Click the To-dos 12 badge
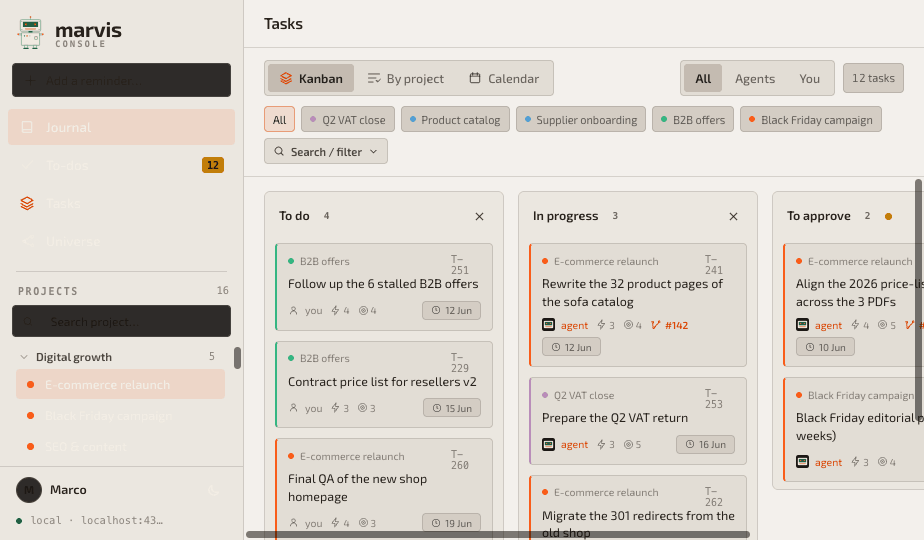The height and width of the screenshot is (540, 924). click(213, 165)
